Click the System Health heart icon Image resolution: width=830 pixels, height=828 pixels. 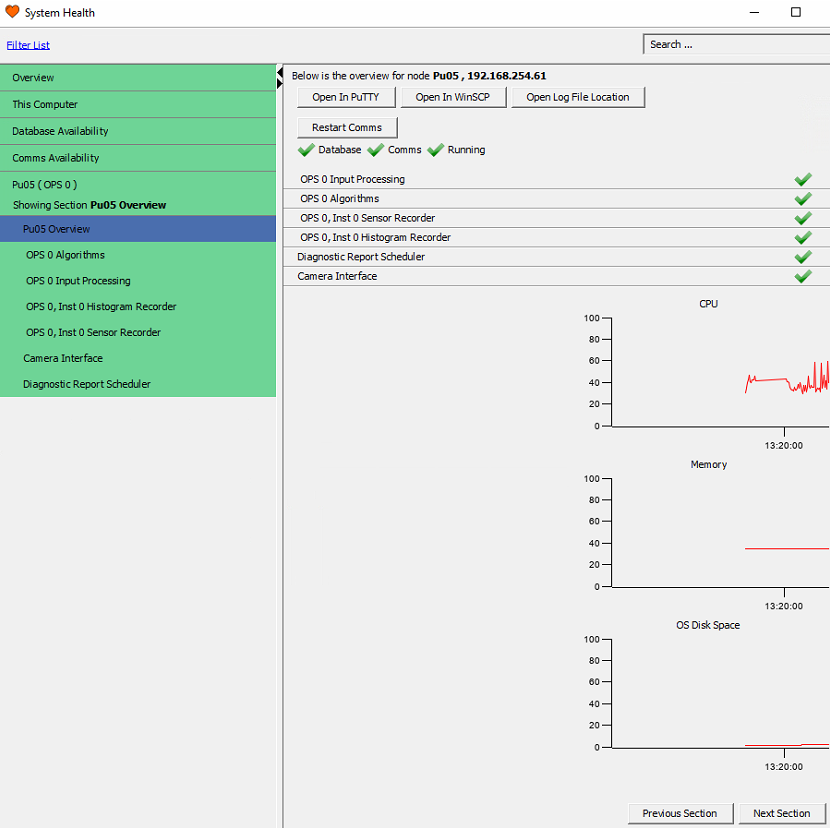pos(12,12)
